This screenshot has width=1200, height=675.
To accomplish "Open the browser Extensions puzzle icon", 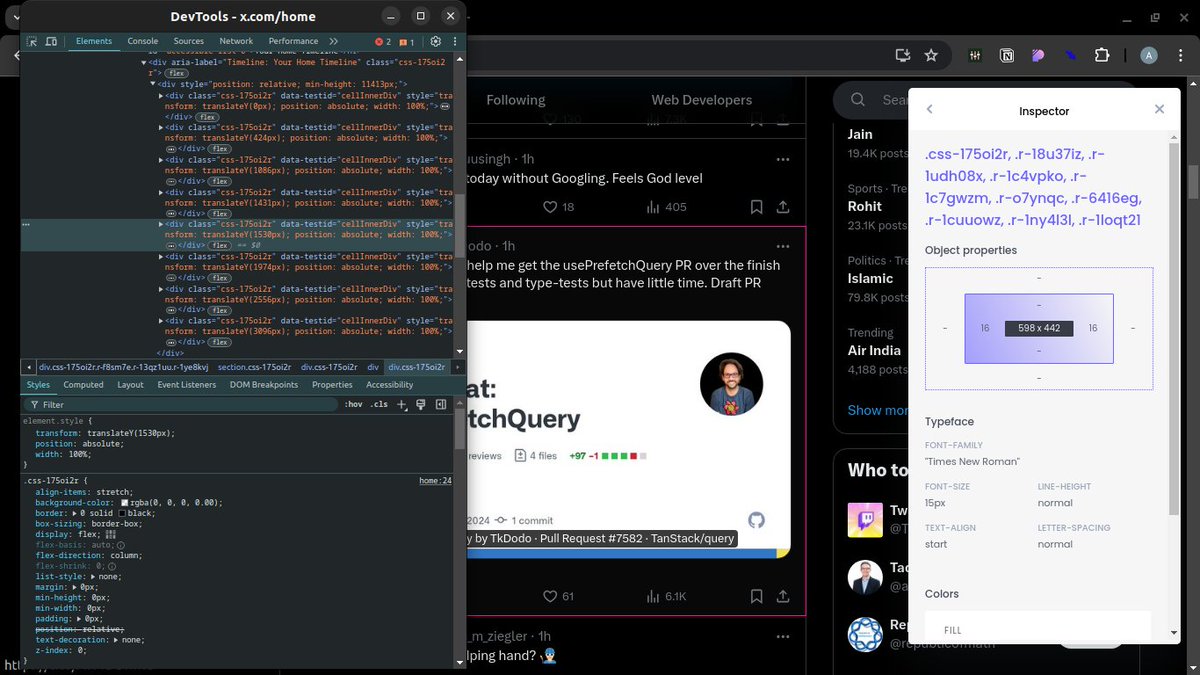I will tap(1101, 55).
